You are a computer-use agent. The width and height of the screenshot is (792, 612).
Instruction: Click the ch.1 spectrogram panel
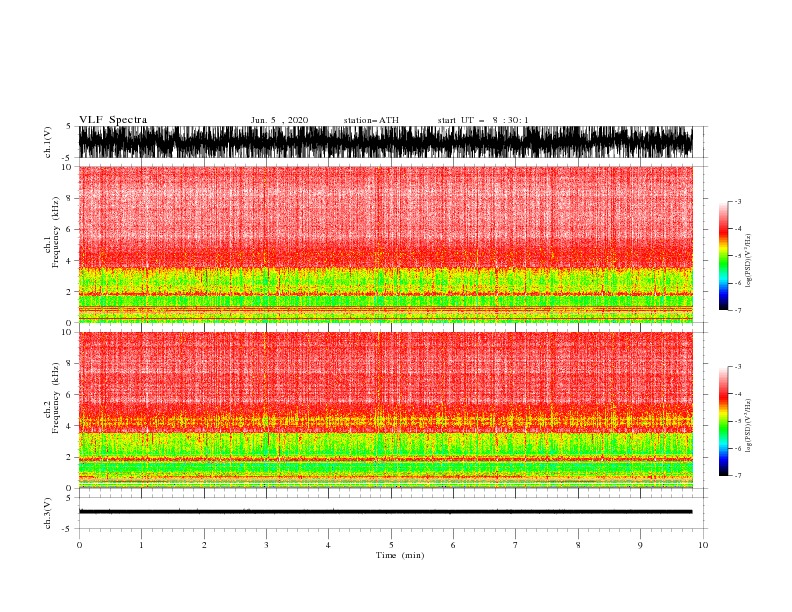(385, 244)
